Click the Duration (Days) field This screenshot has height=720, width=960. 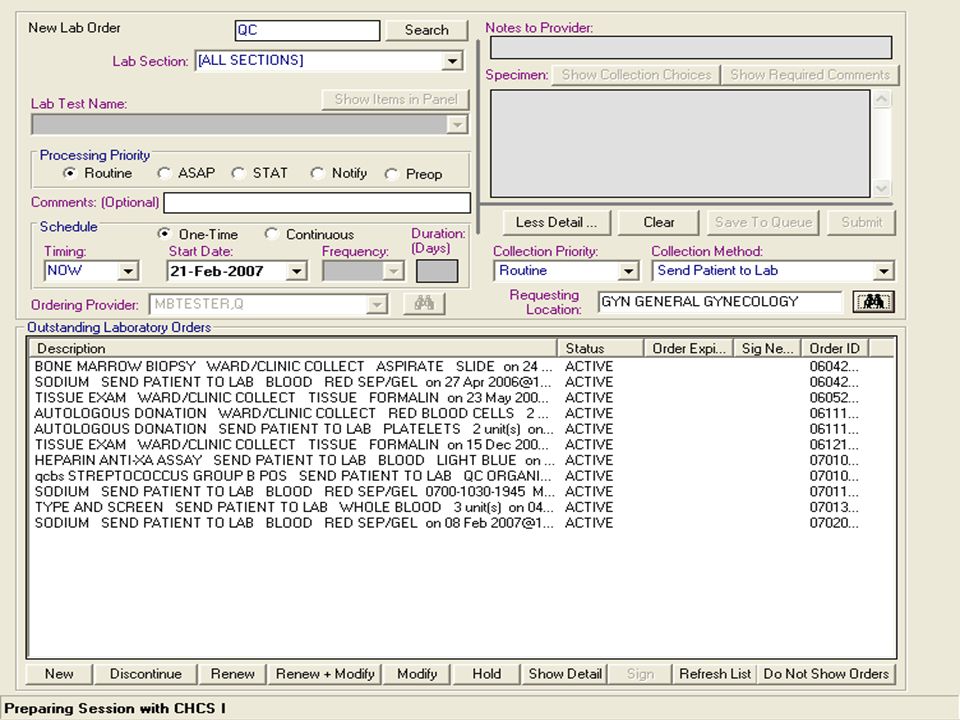(437, 271)
